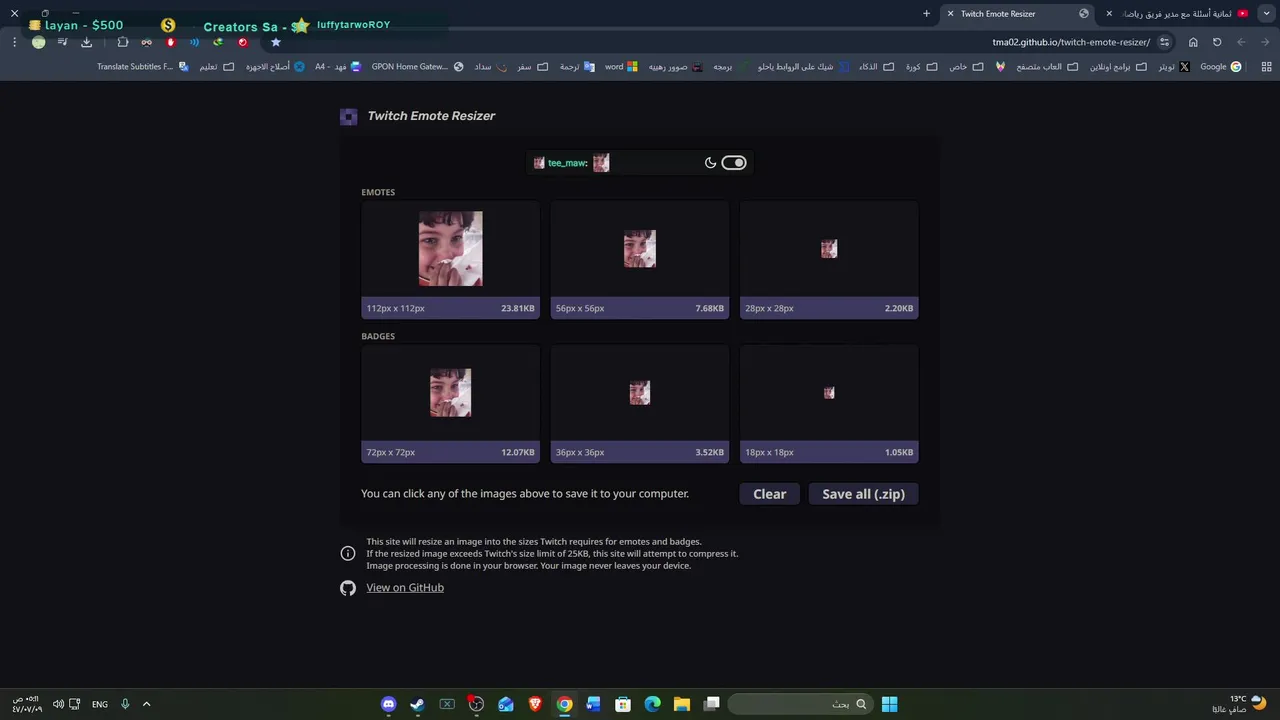Expand the hidden system tray icons
The image size is (1280, 720).
click(x=147, y=704)
